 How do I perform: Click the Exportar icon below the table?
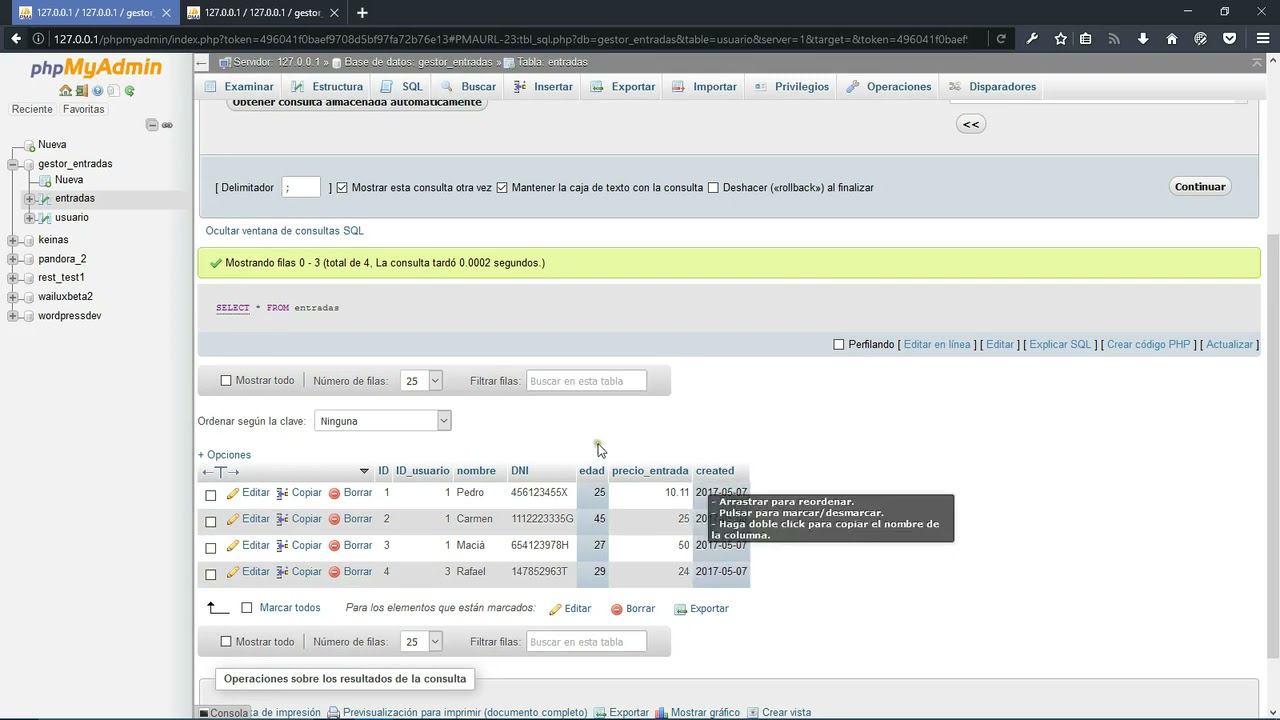681,609
